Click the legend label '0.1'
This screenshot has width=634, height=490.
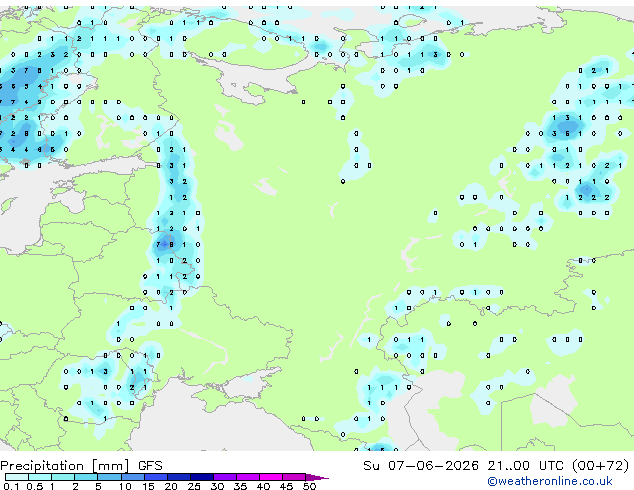click(11, 486)
